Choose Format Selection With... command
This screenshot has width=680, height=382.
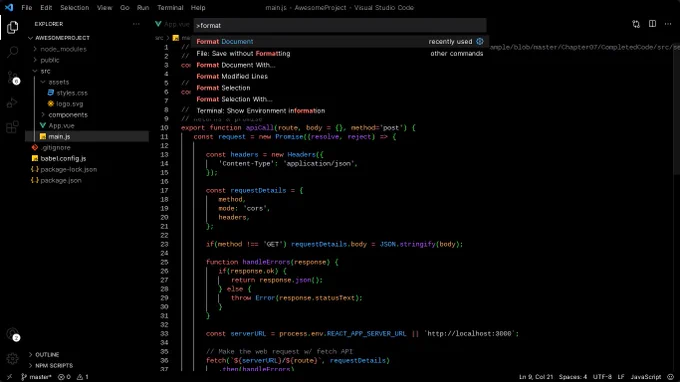tap(340, 99)
